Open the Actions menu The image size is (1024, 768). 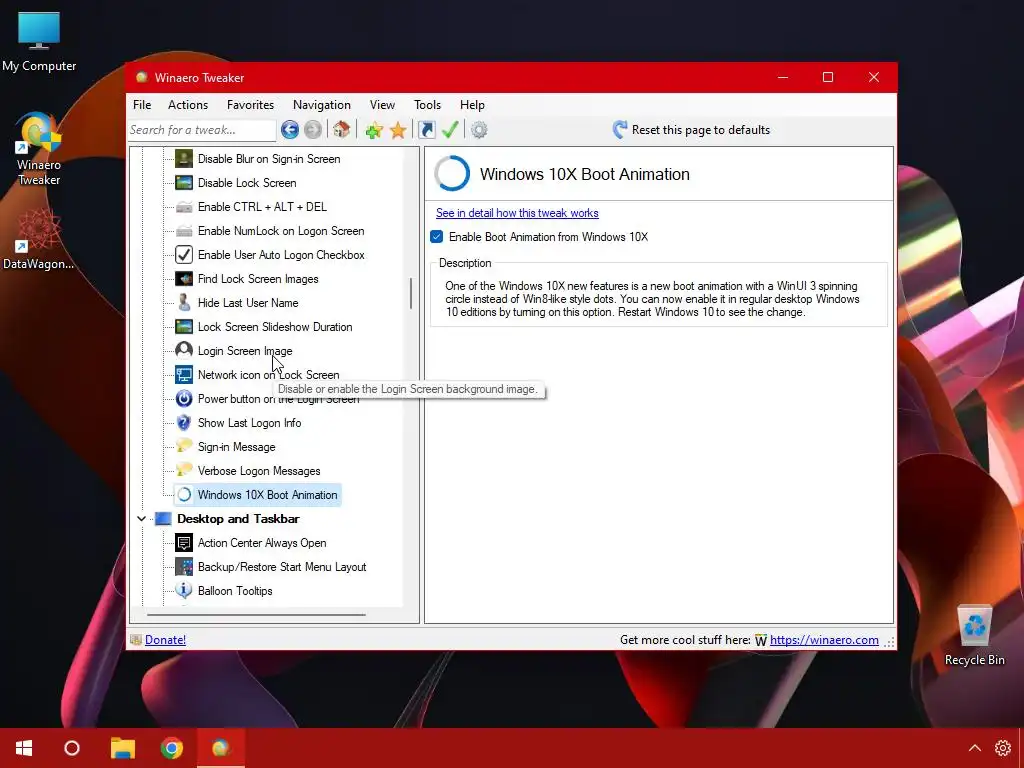(x=188, y=104)
